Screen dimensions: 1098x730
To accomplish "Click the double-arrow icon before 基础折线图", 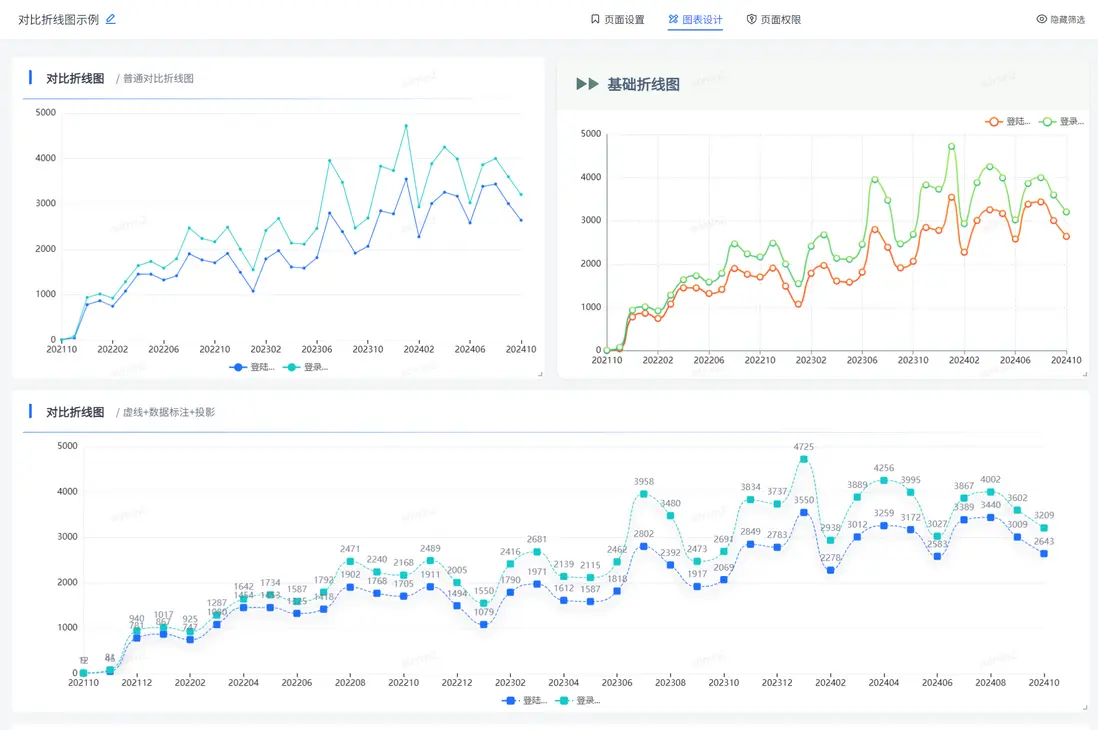I will pos(588,85).
